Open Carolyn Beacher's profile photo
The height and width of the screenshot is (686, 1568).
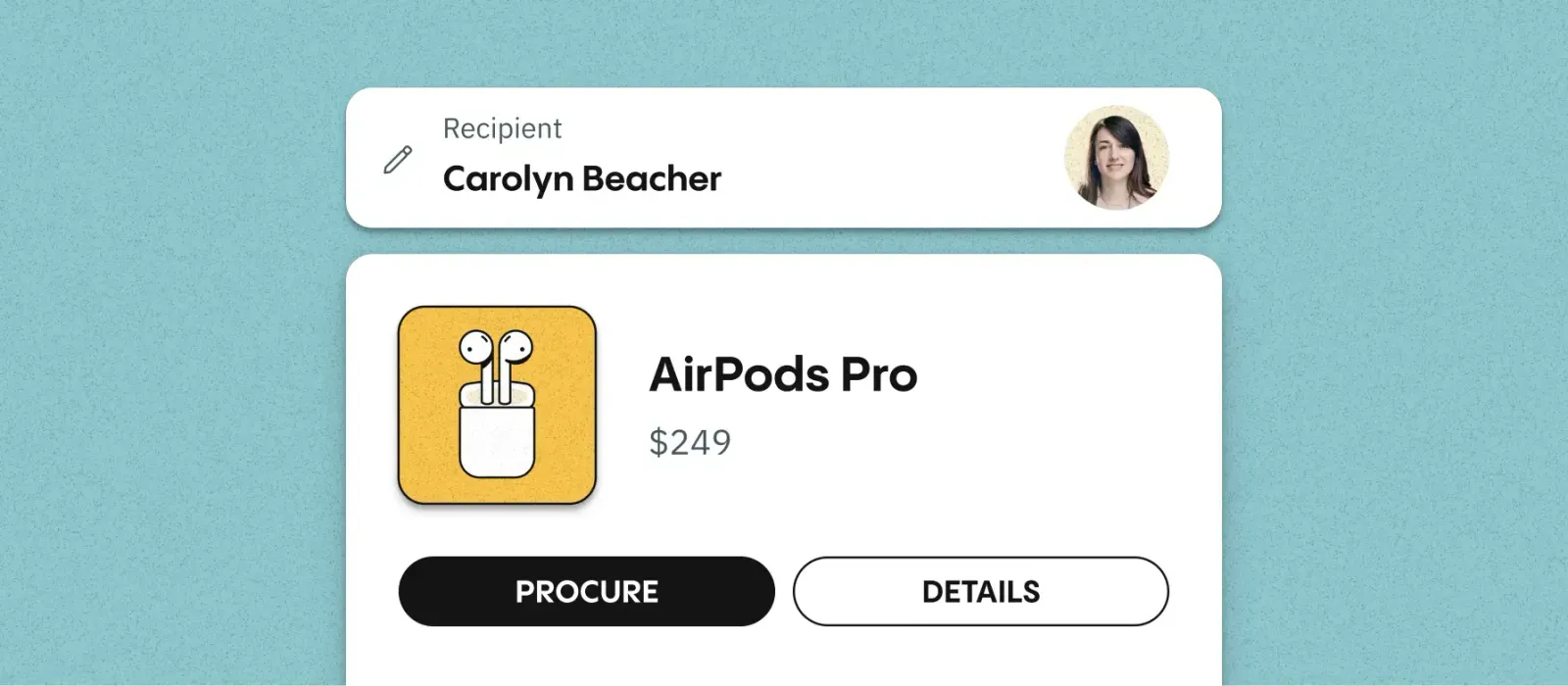pos(1116,158)
